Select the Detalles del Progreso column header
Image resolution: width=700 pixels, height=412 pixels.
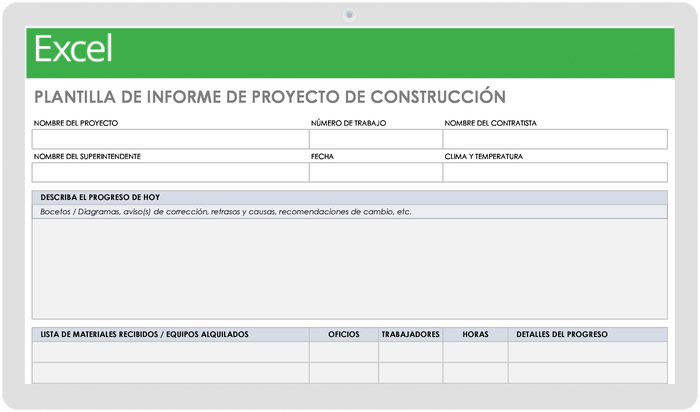(587, 334)
